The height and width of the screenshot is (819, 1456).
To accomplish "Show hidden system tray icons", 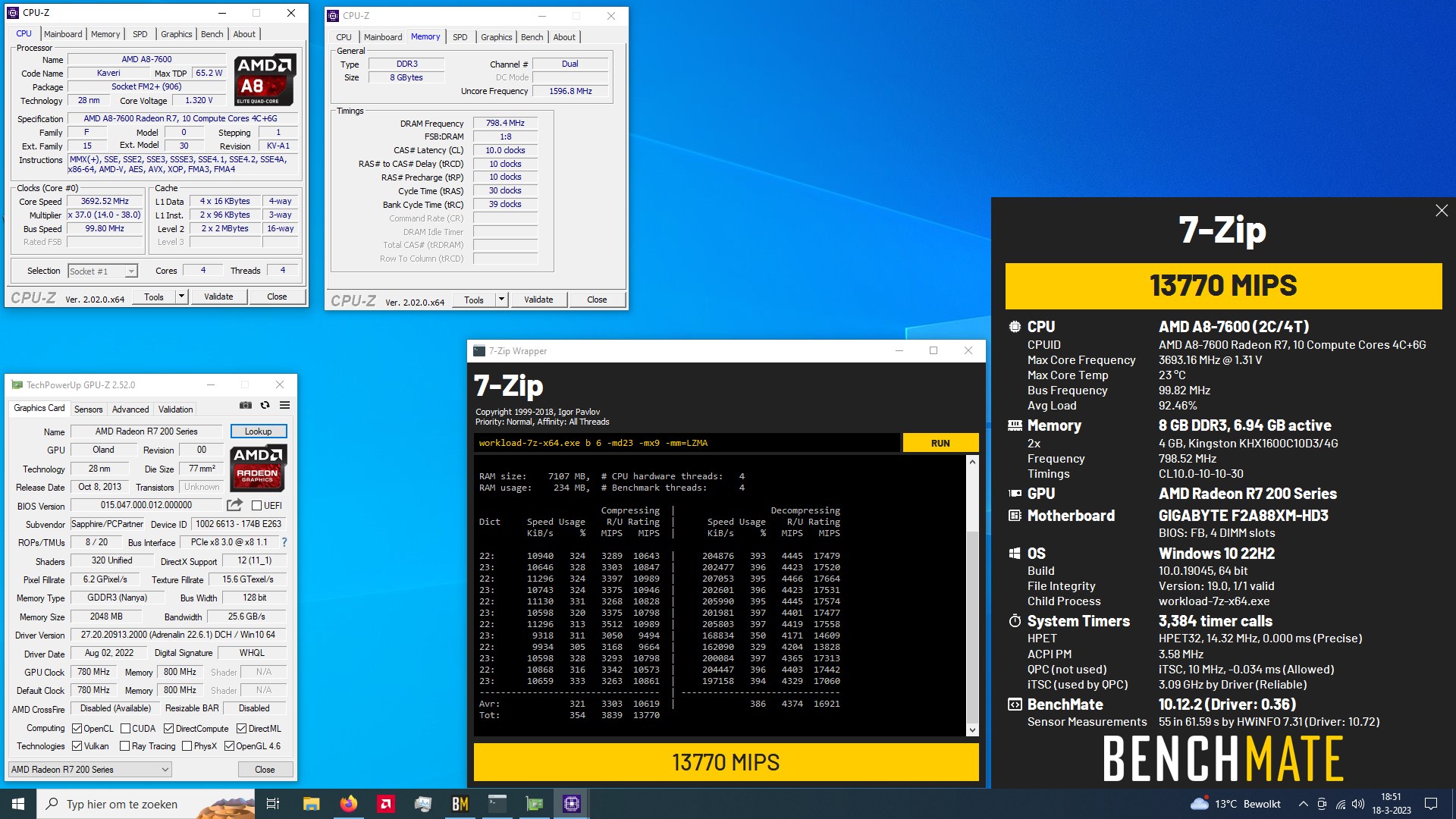I will click(1303, 804).
